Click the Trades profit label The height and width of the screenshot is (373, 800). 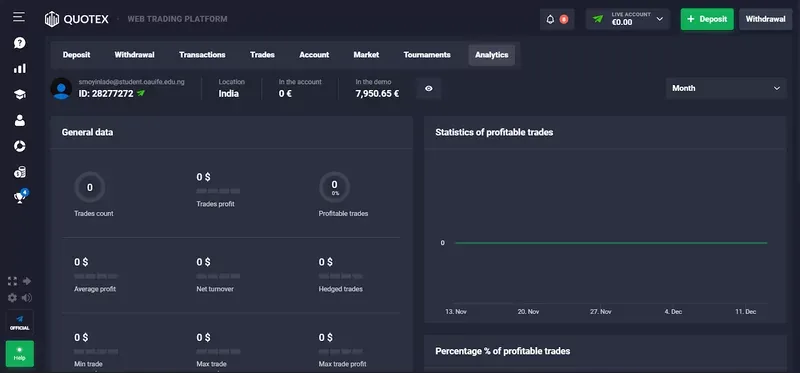215,204
